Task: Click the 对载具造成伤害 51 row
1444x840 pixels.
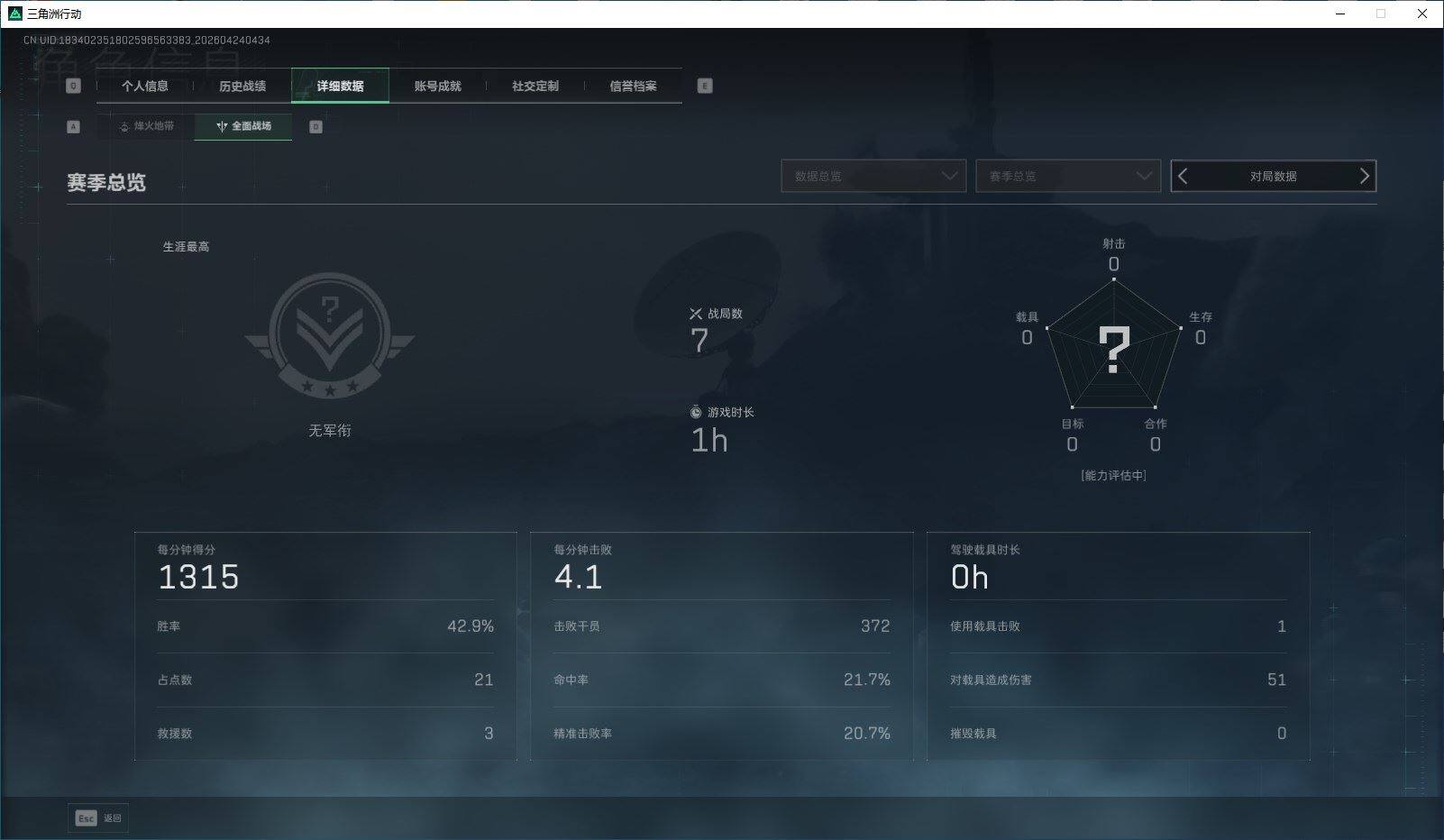Action: pos(1119,680)
